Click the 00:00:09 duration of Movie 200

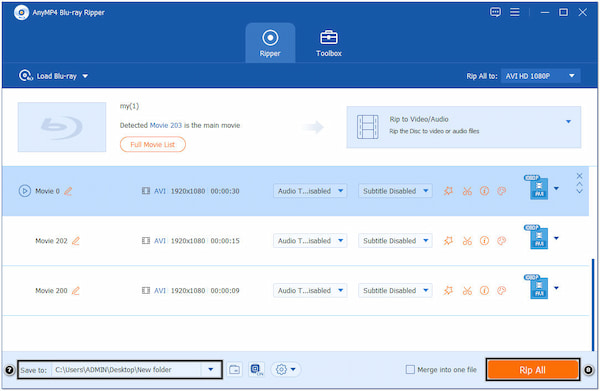[x=225, y=291]
